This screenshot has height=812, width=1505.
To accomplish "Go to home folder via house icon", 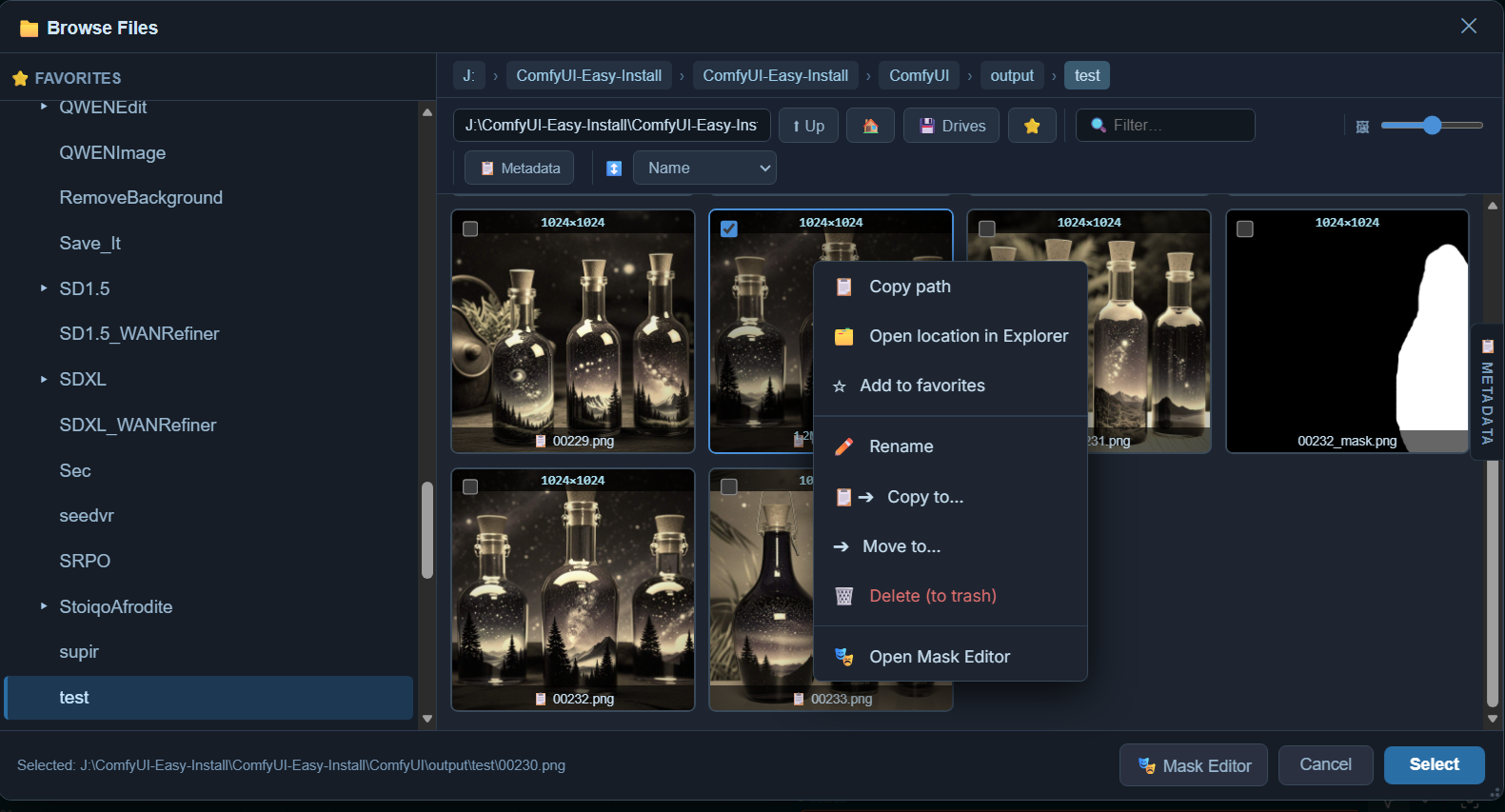I will 870,126.
